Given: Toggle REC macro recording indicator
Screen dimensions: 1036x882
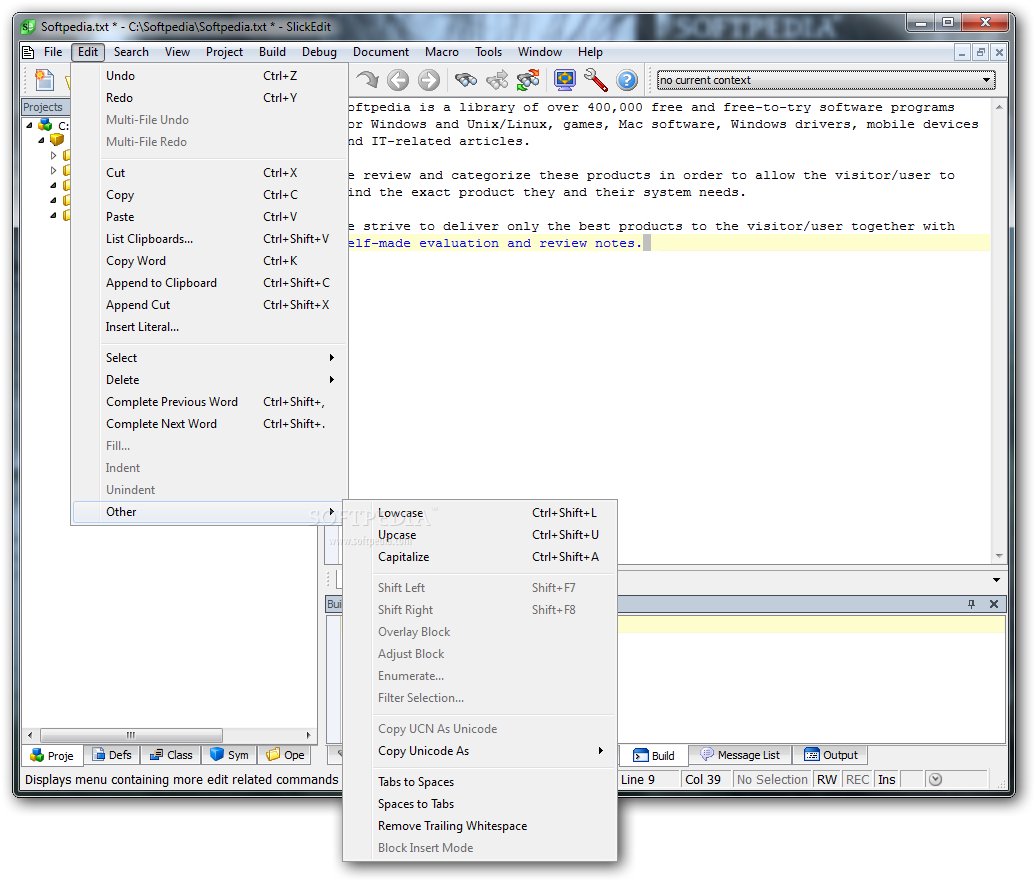Looking at the screenshot, I should pyautogui.click(x=858, y=780).
